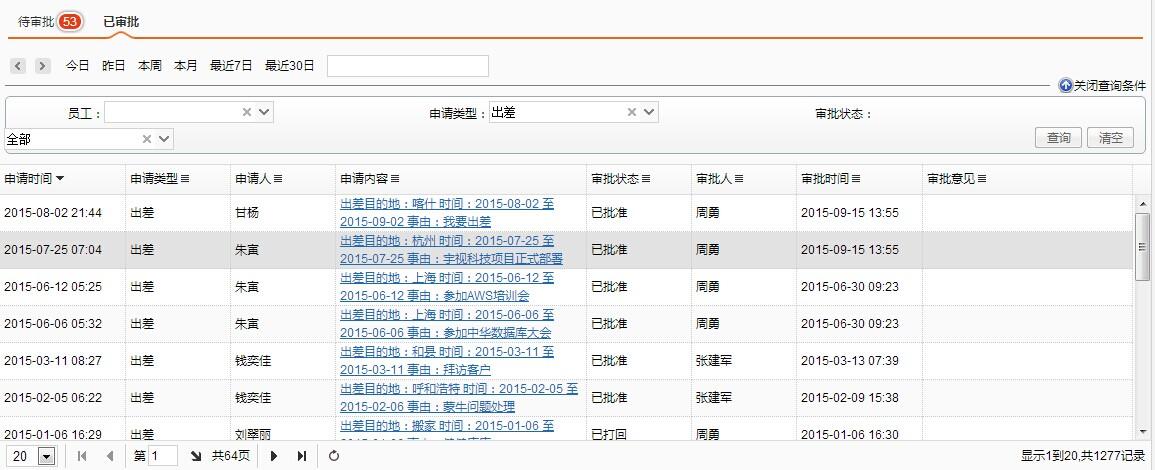Open the 审批状态 全部 dropdown
Image resolution: width=1155 pixels, height=470 pixels.
click(x=164, y=139)
